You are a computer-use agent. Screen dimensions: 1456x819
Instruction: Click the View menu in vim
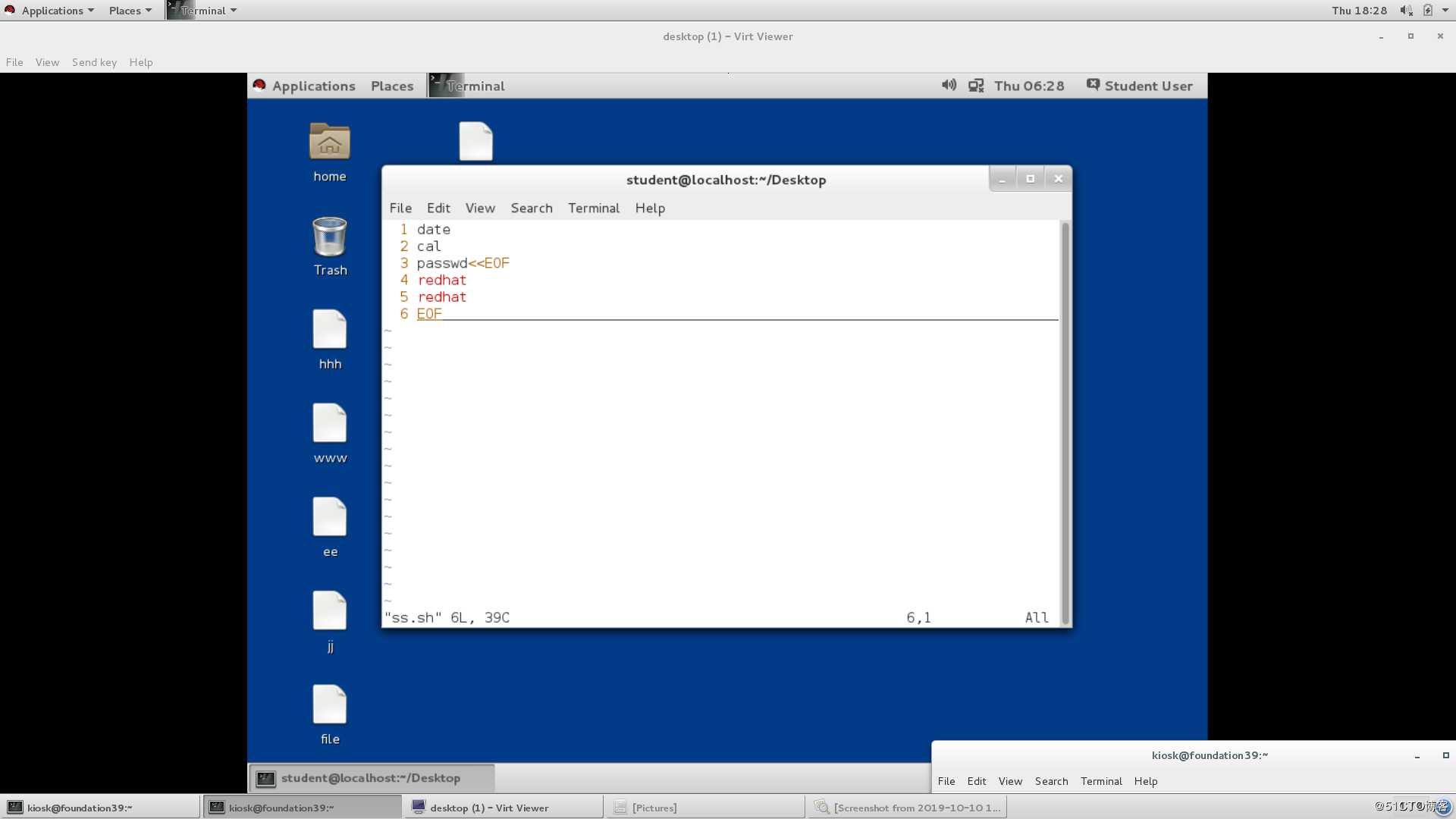point(481,208)
